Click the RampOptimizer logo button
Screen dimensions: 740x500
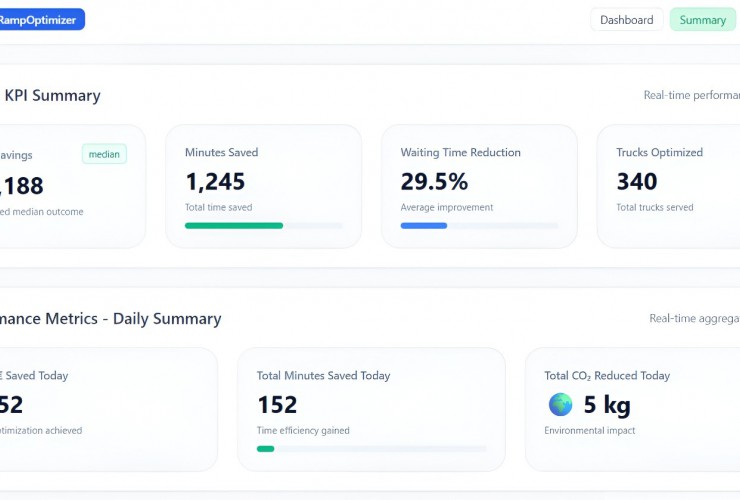coord(40,20)
